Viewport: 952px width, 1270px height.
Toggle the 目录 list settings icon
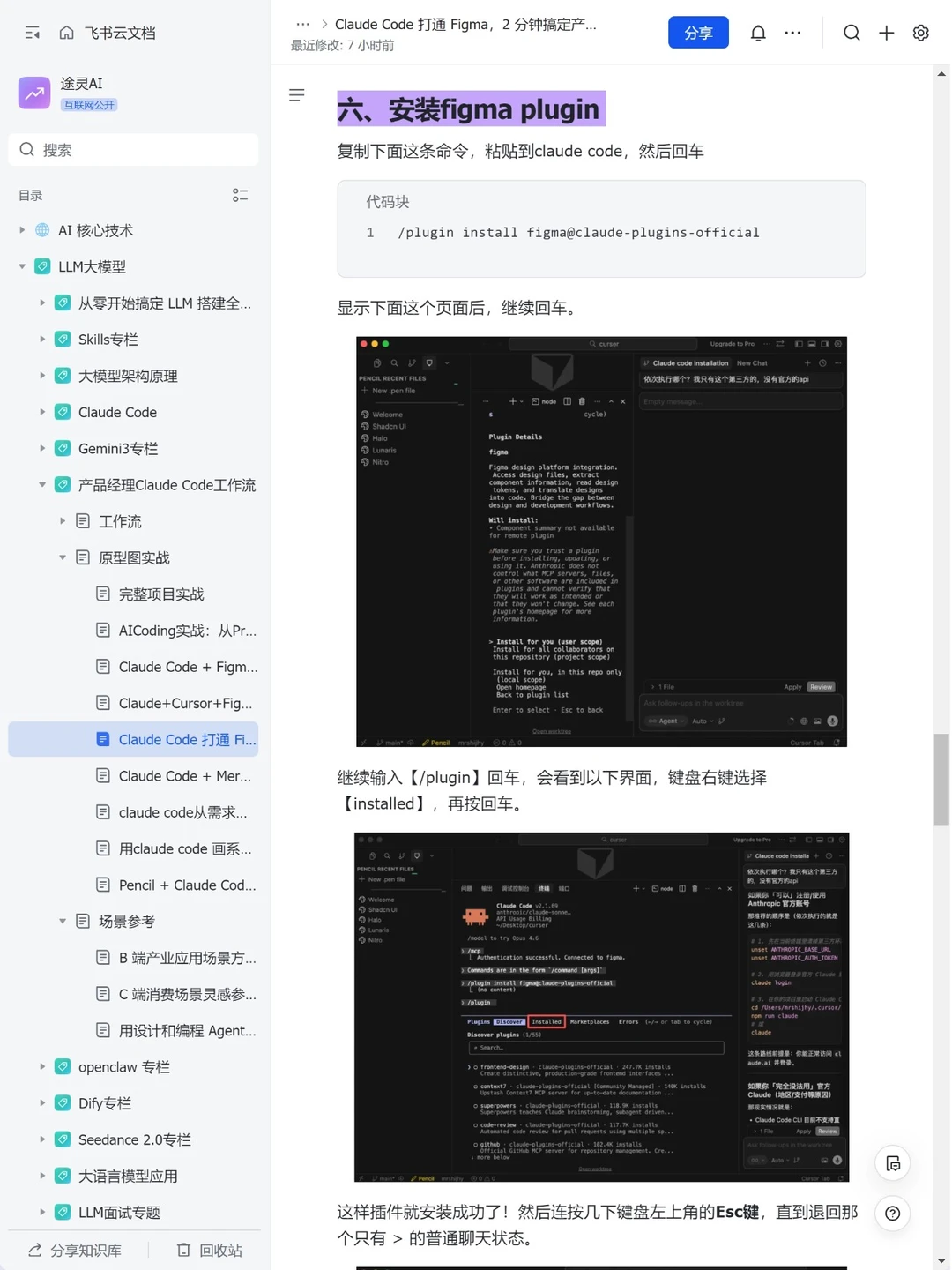click(240, 195)
